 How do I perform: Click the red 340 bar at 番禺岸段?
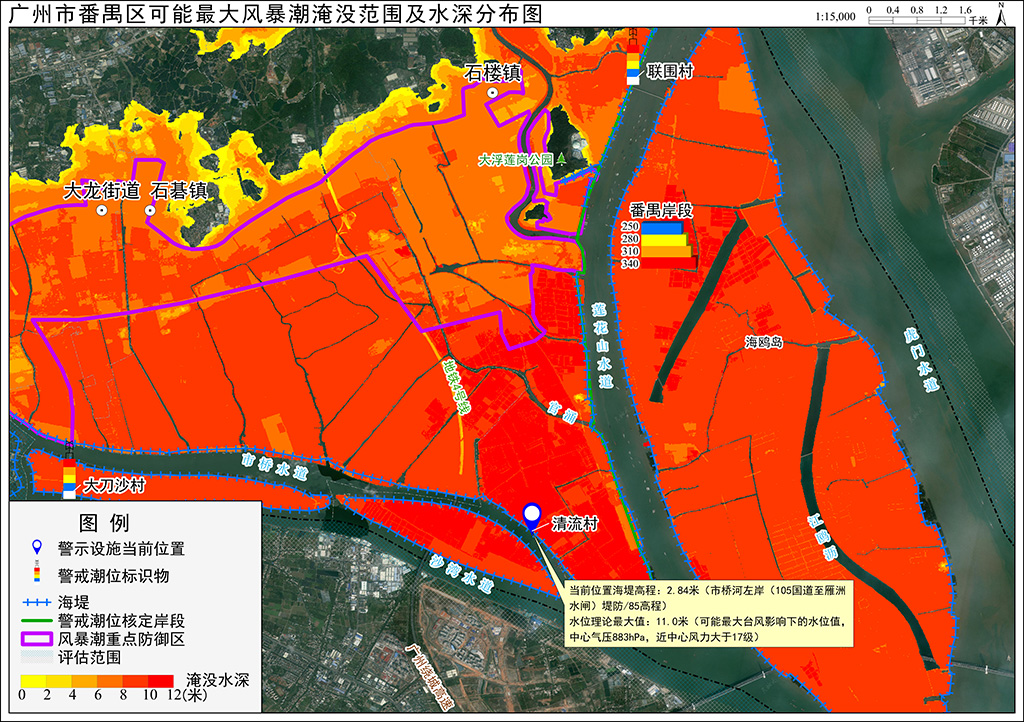point(668,263)
